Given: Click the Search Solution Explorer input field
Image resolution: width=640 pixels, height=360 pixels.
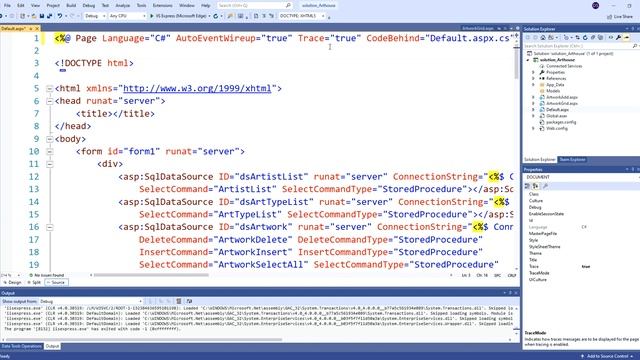Looking at the screenshot, I should (x=577, y=46).
